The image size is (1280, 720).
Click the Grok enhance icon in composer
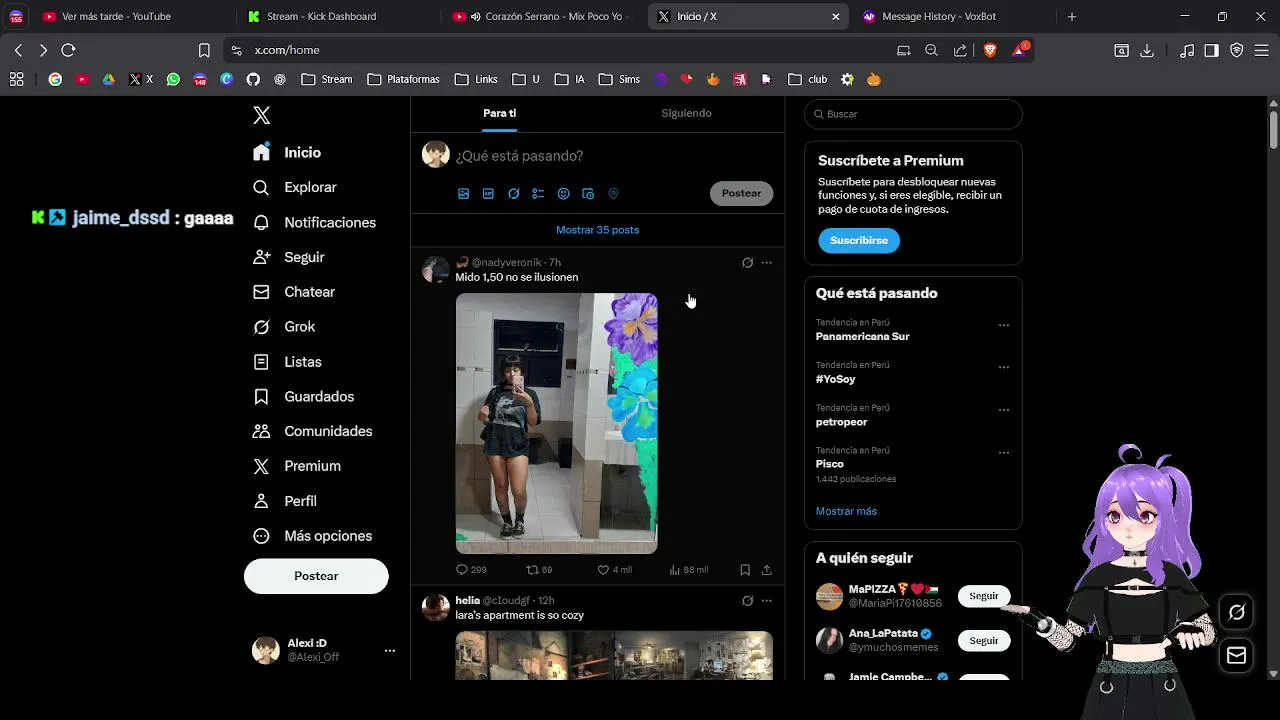pos(513,194)
